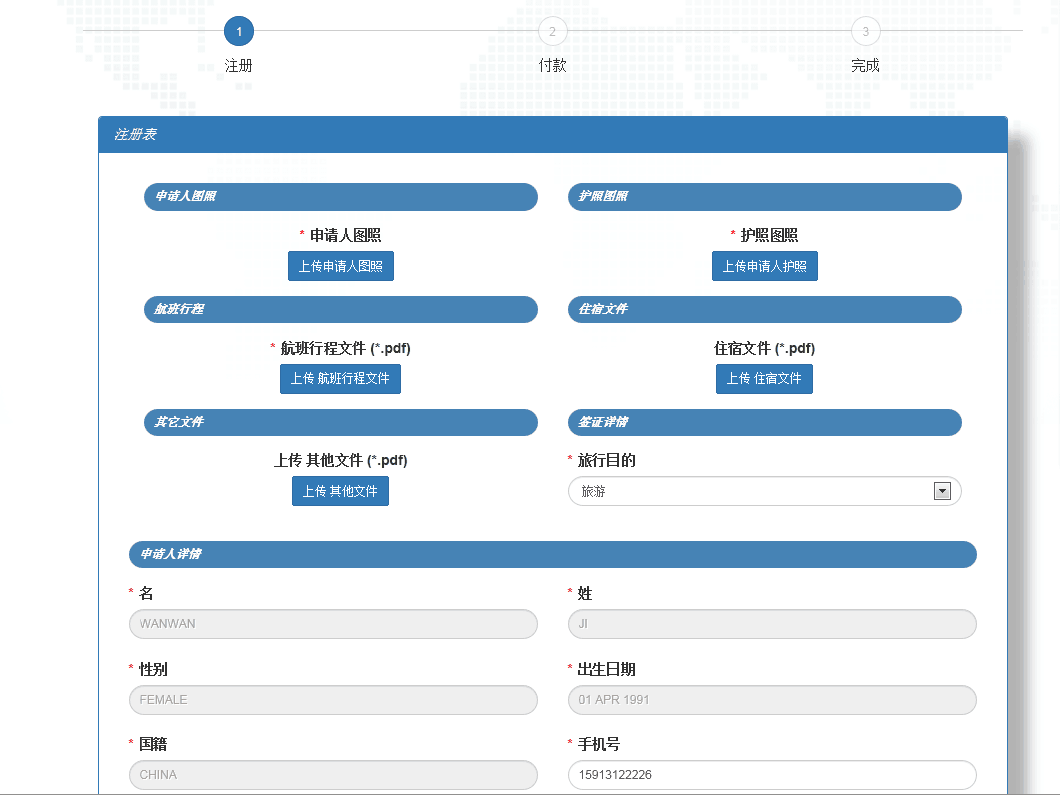This screenshot has height=796, width=1060.
Task: Click the 签证详情 section header
Action: (765, 423)
